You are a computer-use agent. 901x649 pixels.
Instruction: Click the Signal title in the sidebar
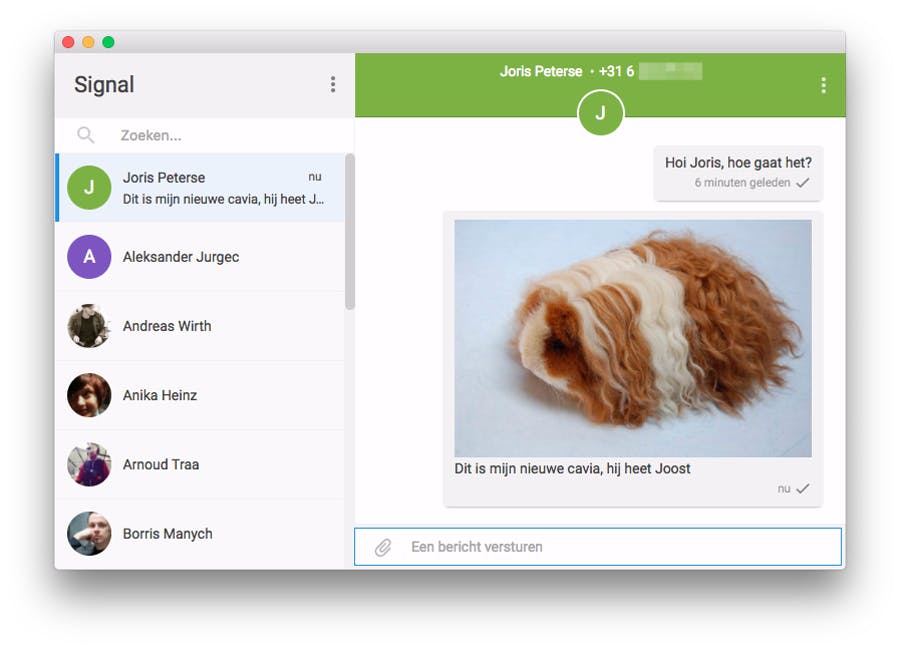(104, 85)
